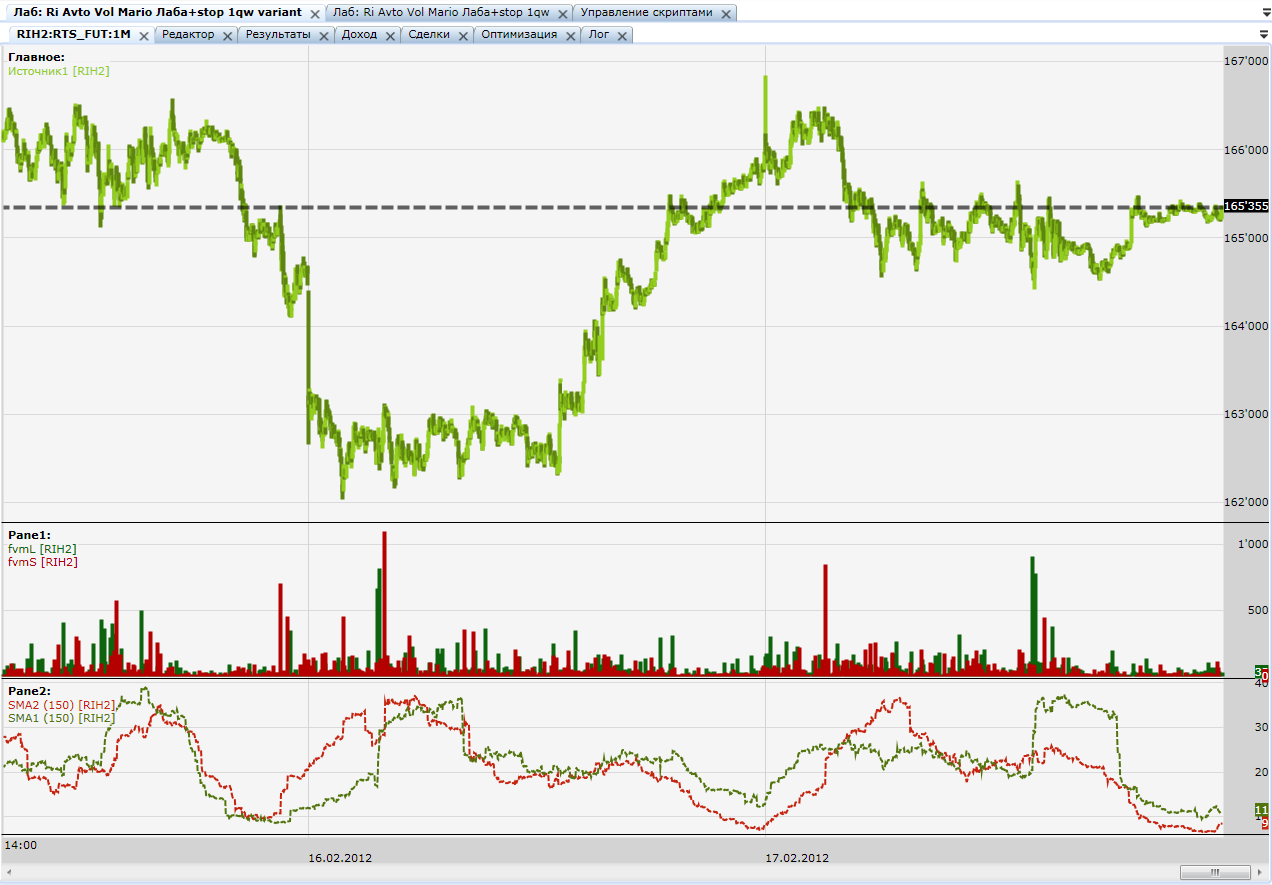1272x885 pixels.
Task: Close the second 'Лаба+stop 1qw' tab
Action: (563, 14)
